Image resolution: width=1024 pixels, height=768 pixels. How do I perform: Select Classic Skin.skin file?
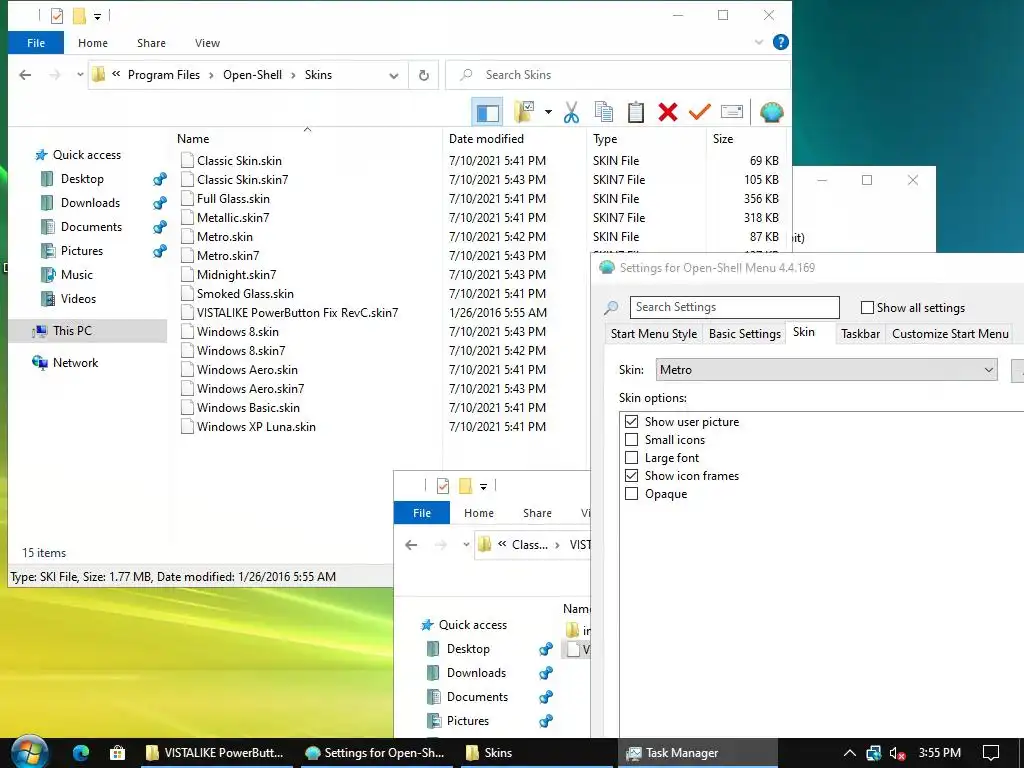(x=240, y=161)
